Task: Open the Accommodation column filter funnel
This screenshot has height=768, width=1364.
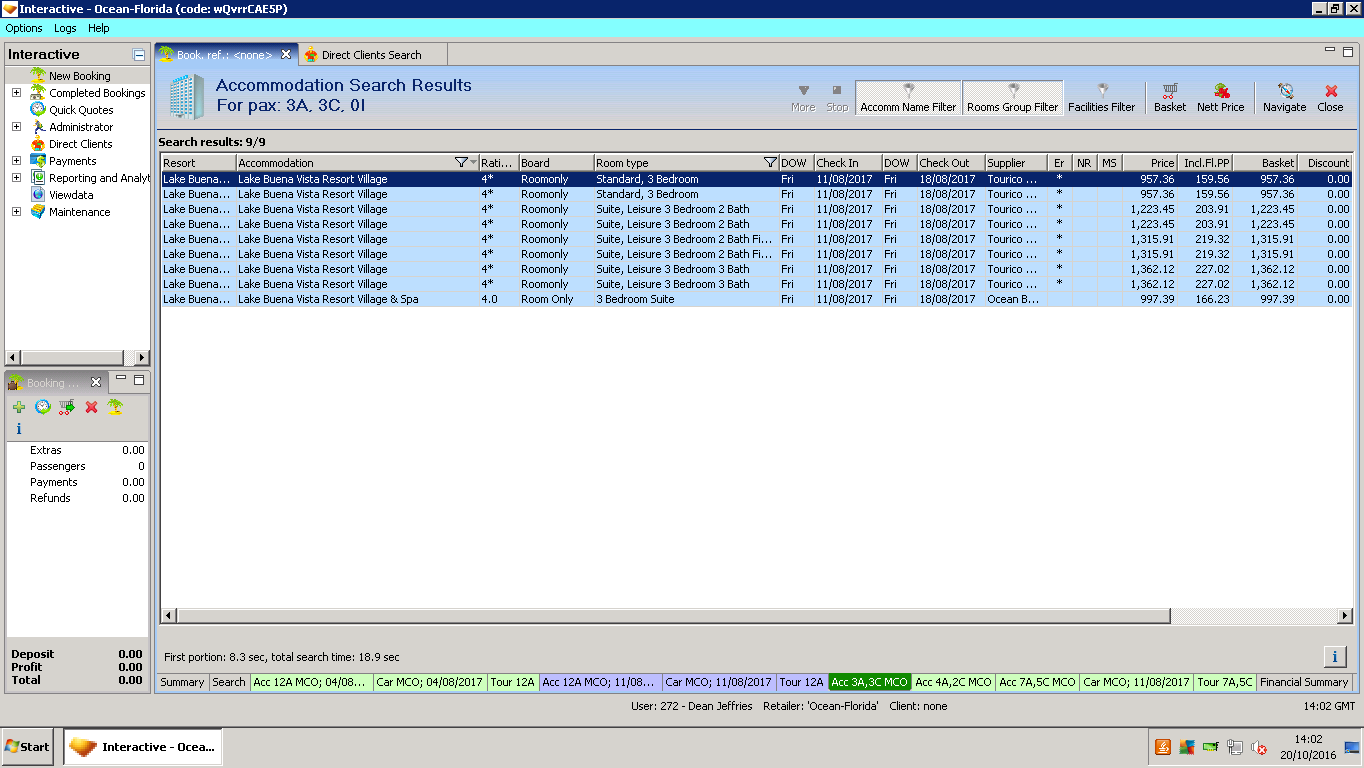Action: [461, 163]
